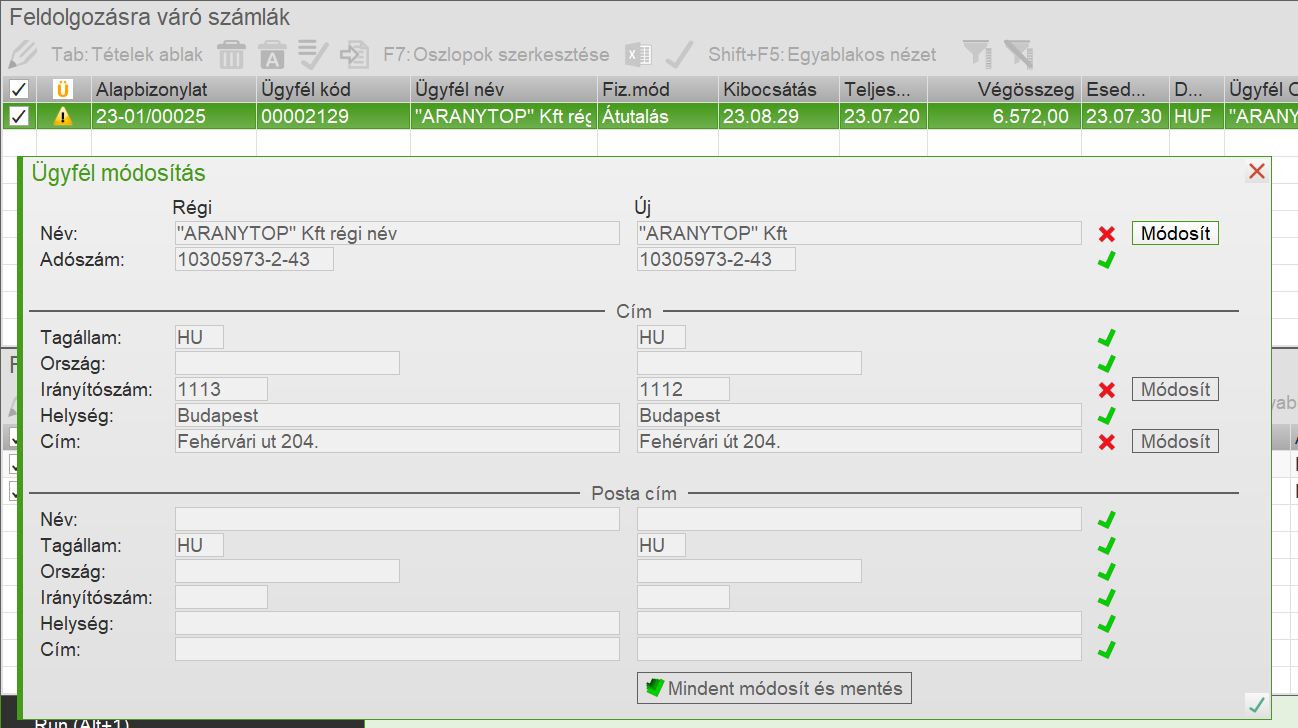Click the Régi Tagállam field in the Cím section
Viewport: 1298px width, 728px height.
click(199, 337)
